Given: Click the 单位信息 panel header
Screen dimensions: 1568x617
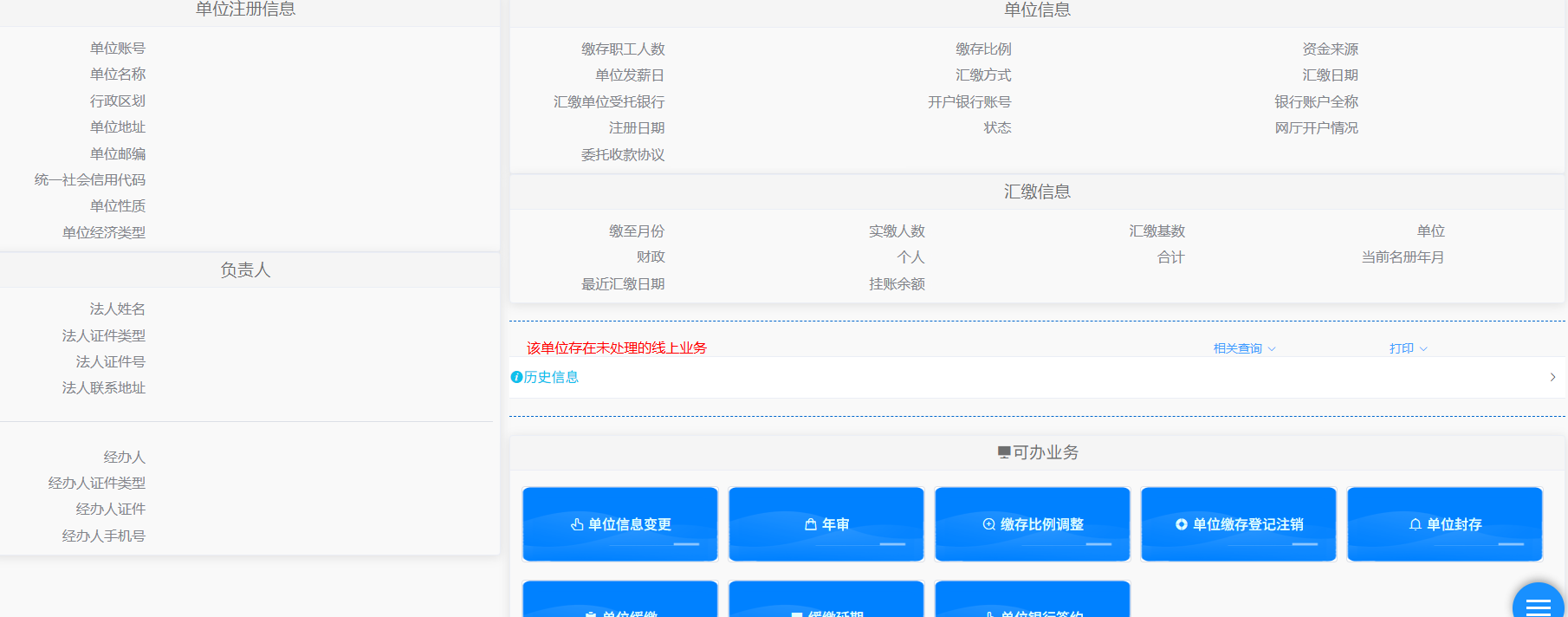Looking at the screenshot, I should tap(1037, 10).
